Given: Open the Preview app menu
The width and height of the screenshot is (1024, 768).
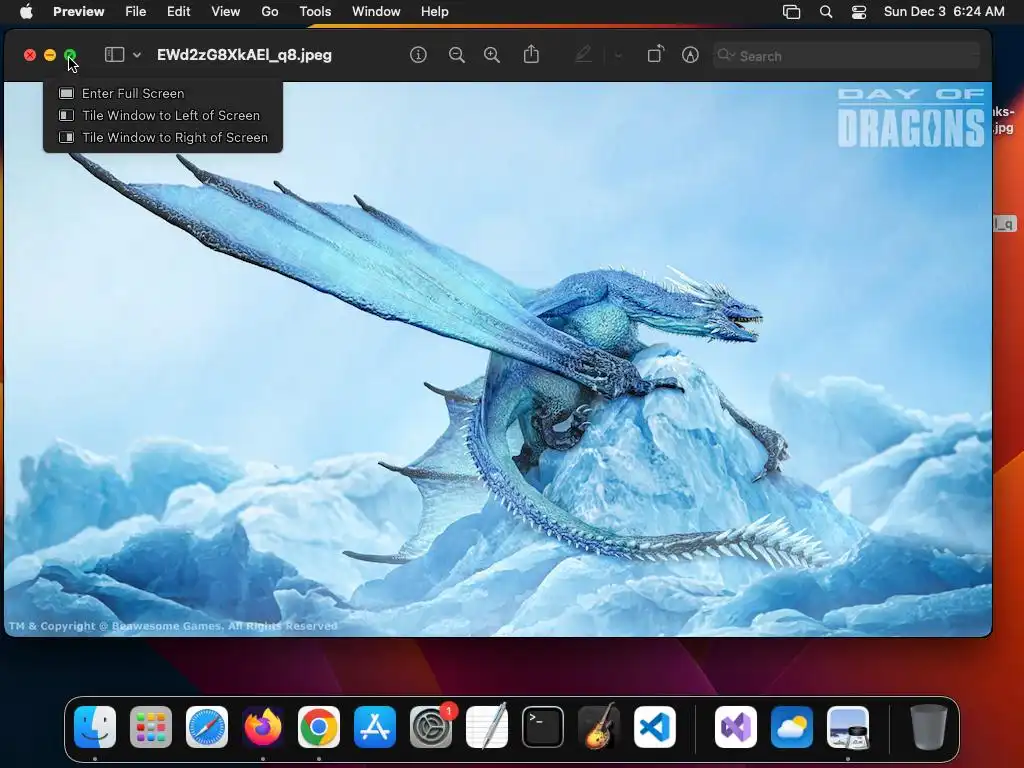Looking at the screenshot, I should (78, 12).
